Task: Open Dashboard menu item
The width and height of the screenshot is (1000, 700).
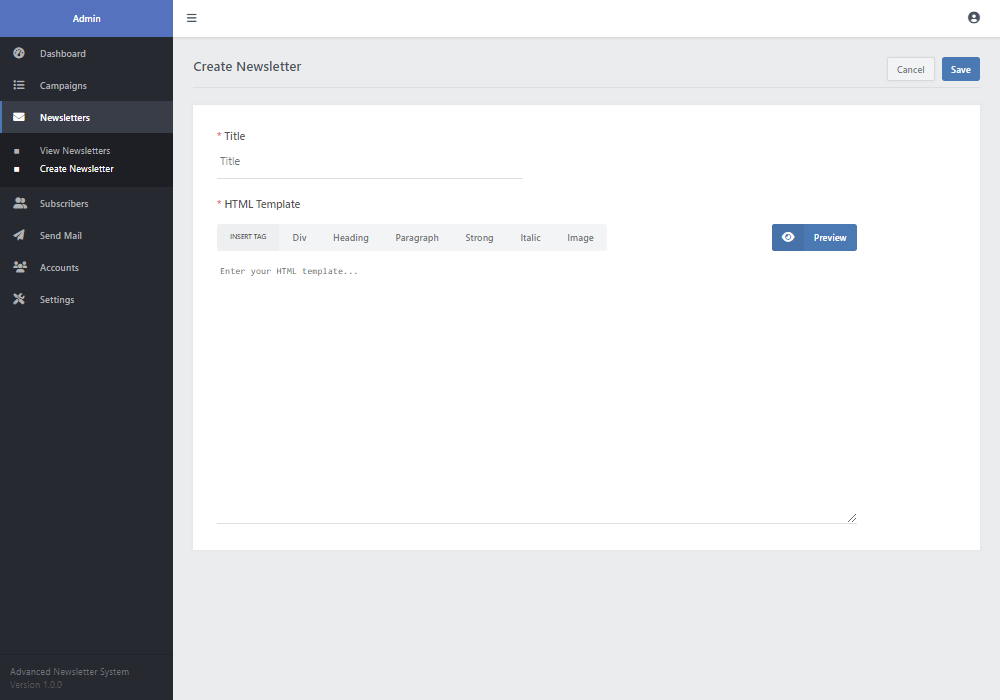Action: [x=86, y=54]
